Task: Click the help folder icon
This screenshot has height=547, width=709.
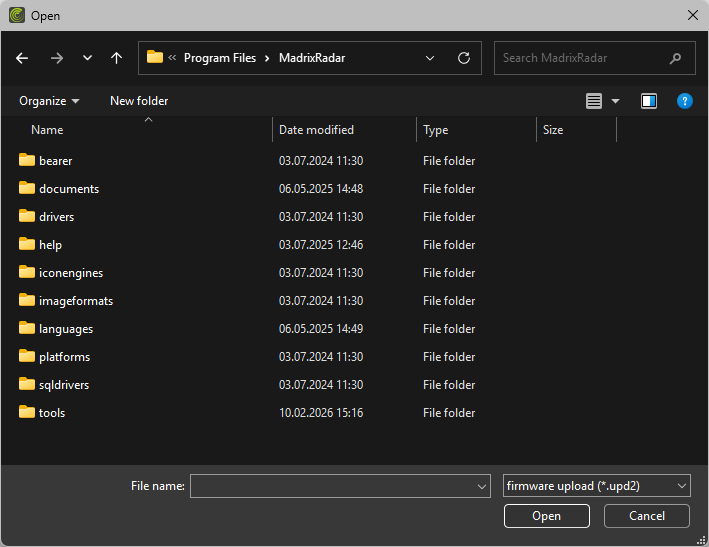Action: [x=27, y=244]
